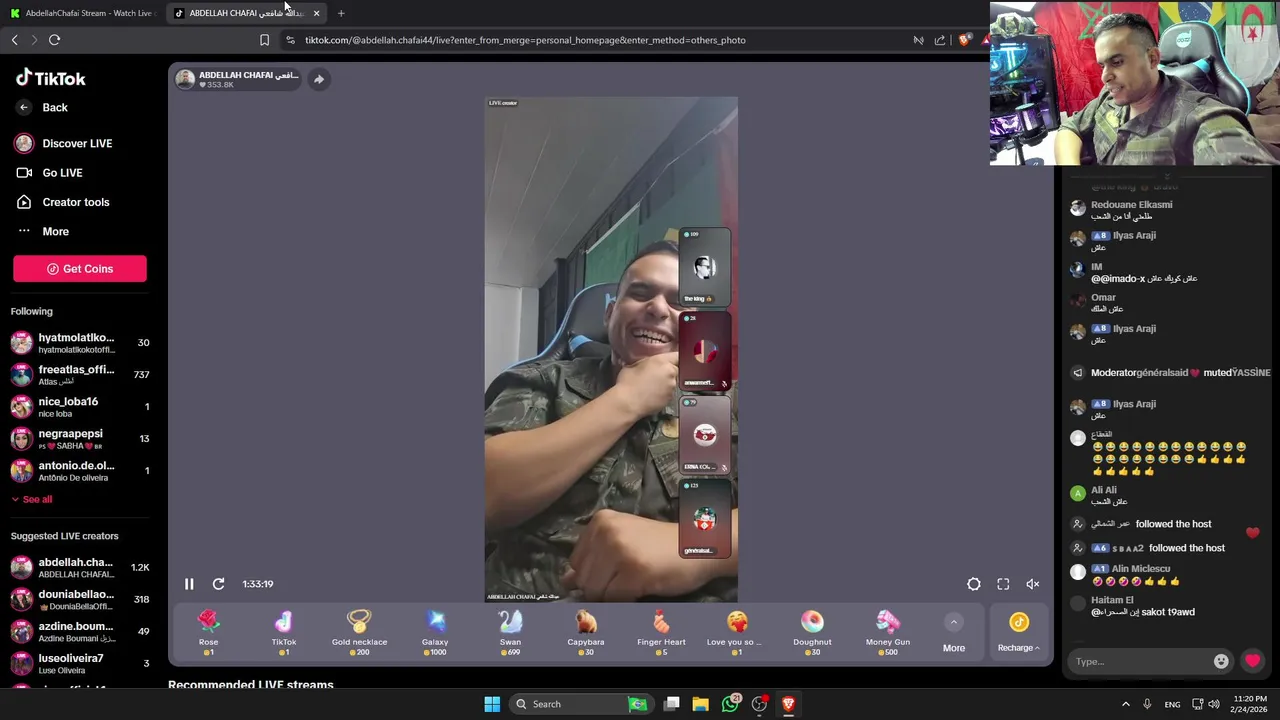Unmute the stream using speaker icon
The width and height of the screenshot is (1280, 720).
pyautogui.click(x=1033, y=584)
